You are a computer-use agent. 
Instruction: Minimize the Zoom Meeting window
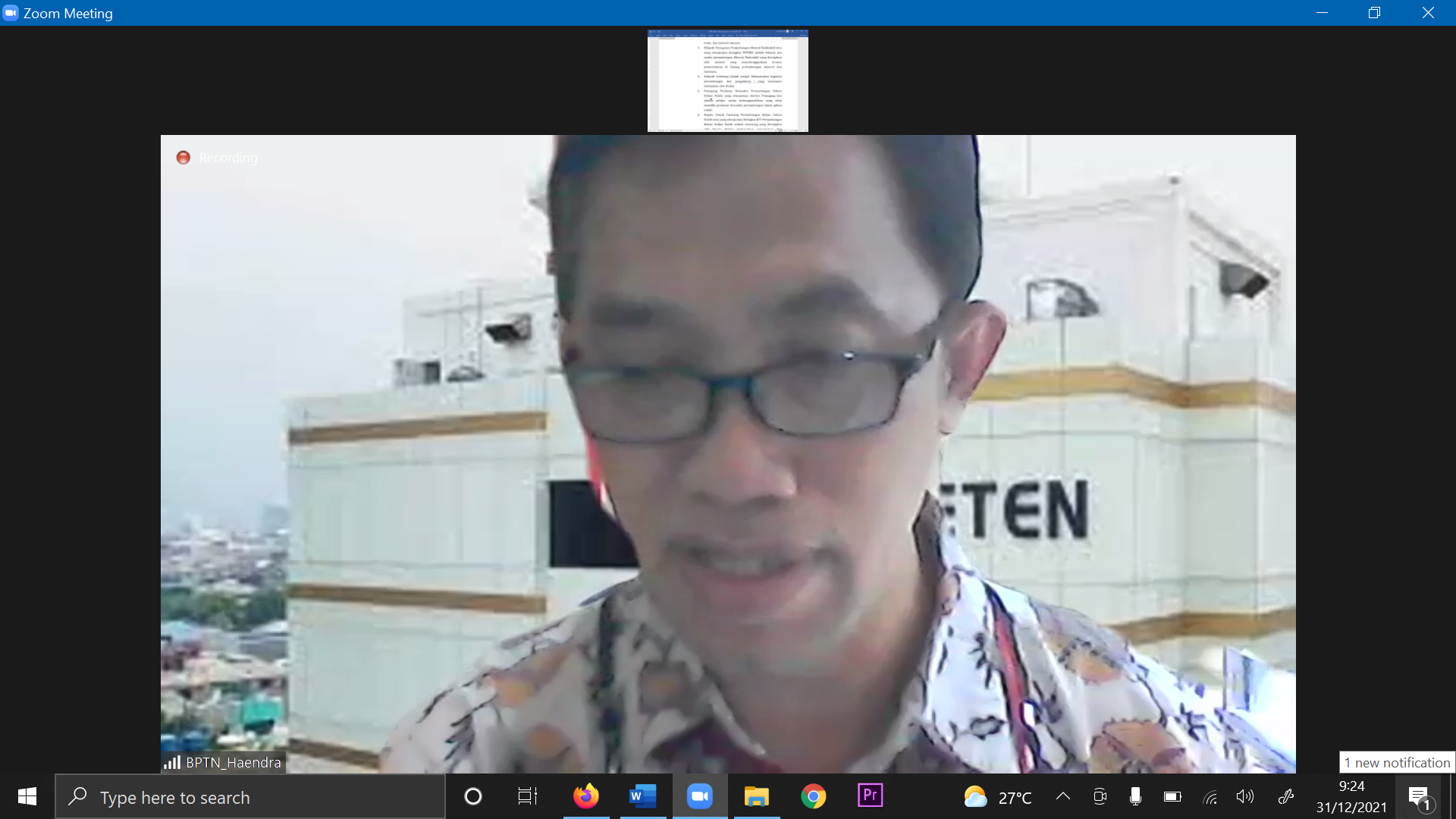pyautogui.click(x=1322, y=13)
